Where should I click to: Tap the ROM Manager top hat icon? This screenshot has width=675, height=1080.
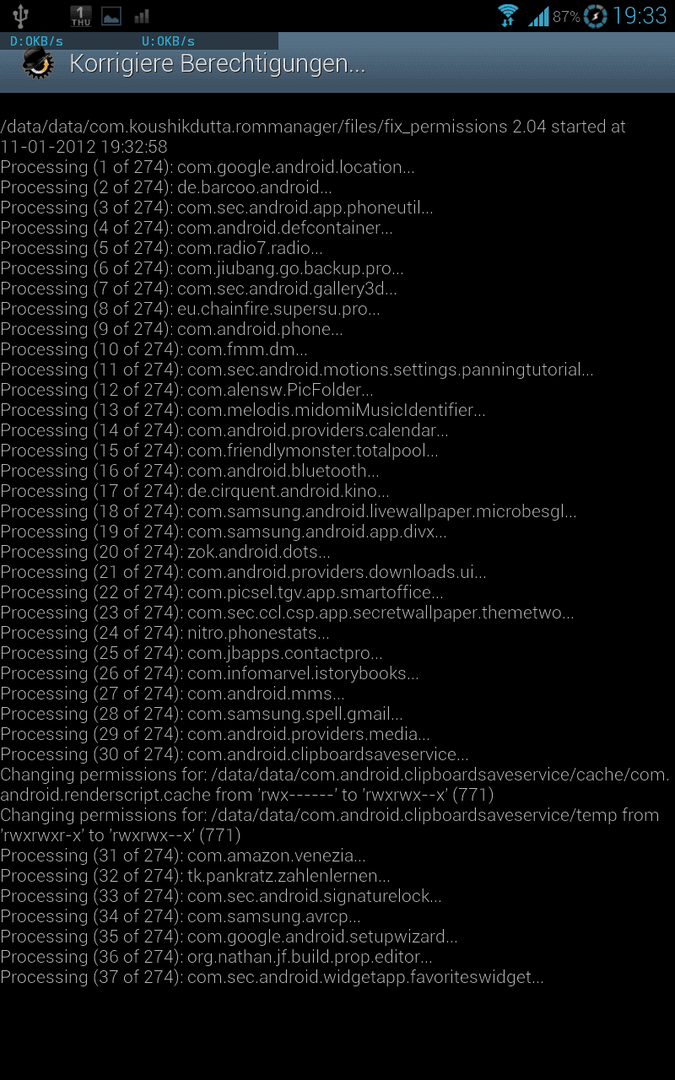(x=39, y=65)
